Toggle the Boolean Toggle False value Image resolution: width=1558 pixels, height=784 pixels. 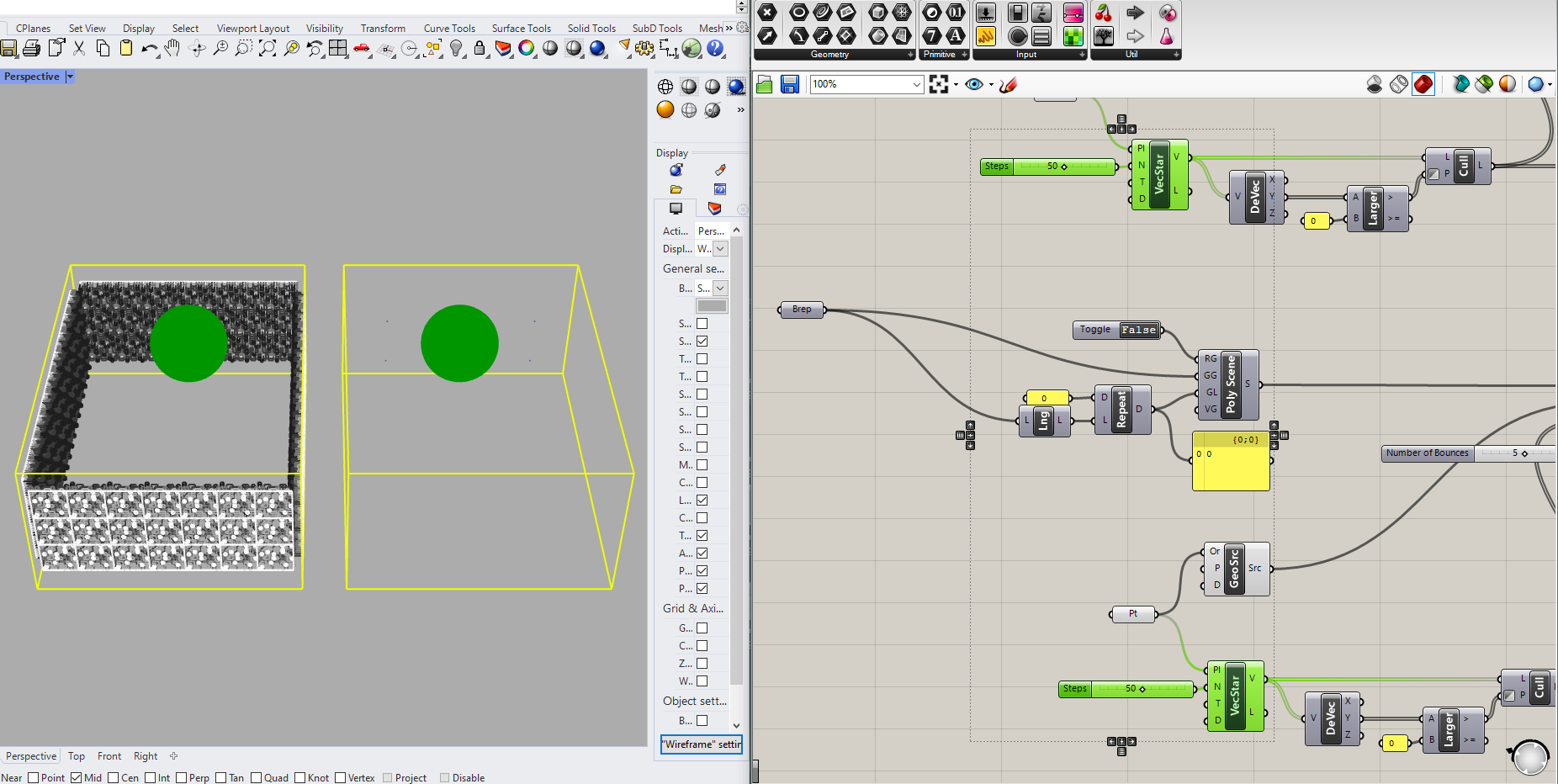(1139, 330)
